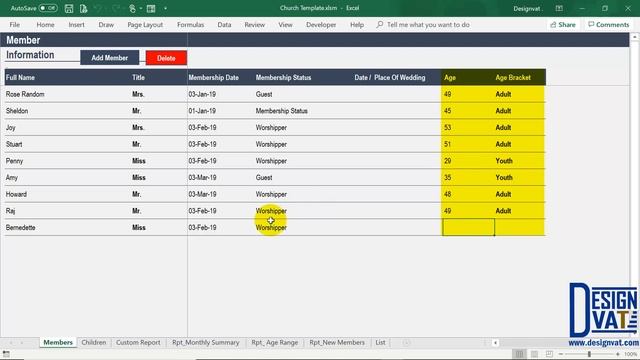The width and height of the screenshot is (640, 360).
Task: Open the List sheet tab
Action: [380, 342]
